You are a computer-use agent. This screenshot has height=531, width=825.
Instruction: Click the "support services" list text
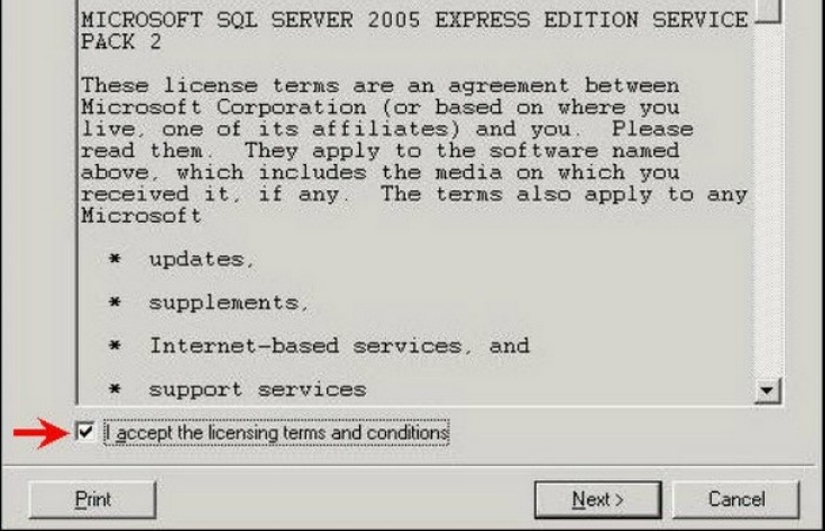click(x=257, y=389)
